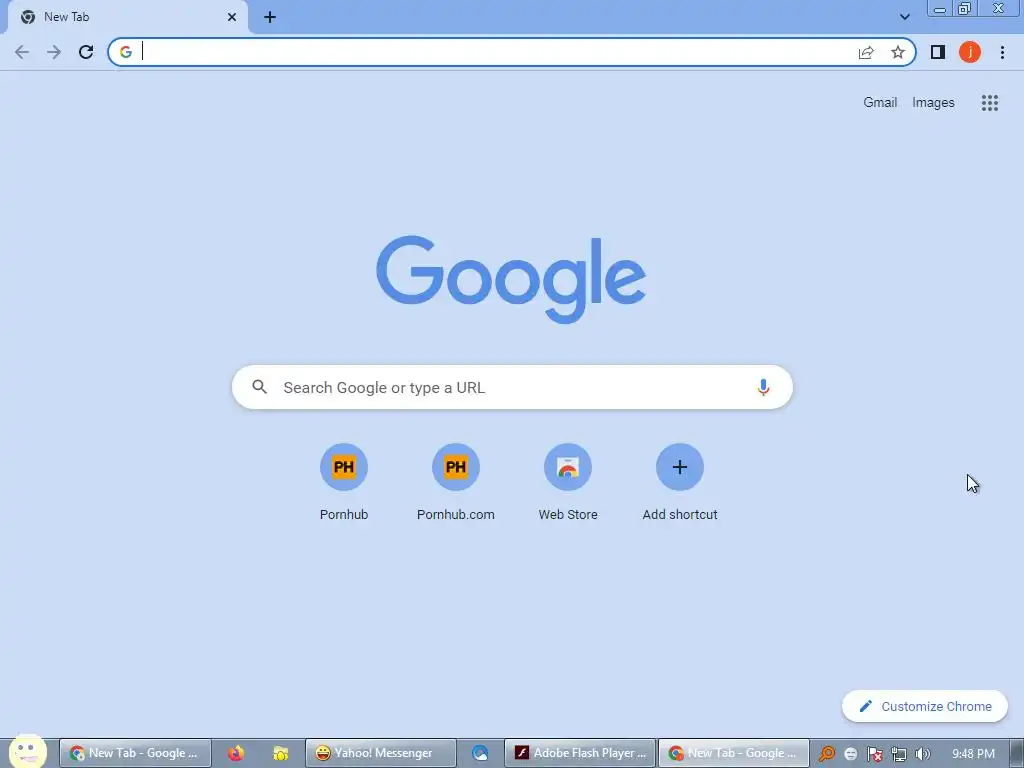Click the Google G icon in address bar
Screen dimensions: 1024x768
[x=125, y=52]
